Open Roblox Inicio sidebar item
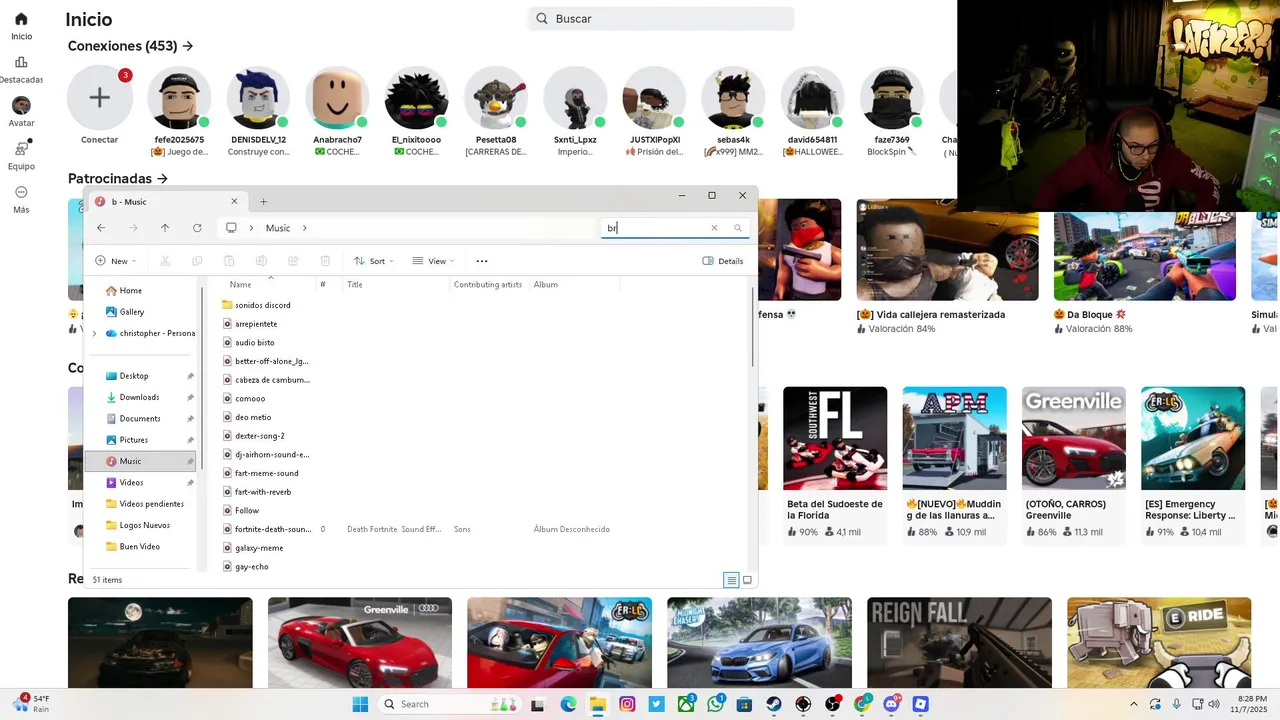1280x720 pixels. pos(21,26)
